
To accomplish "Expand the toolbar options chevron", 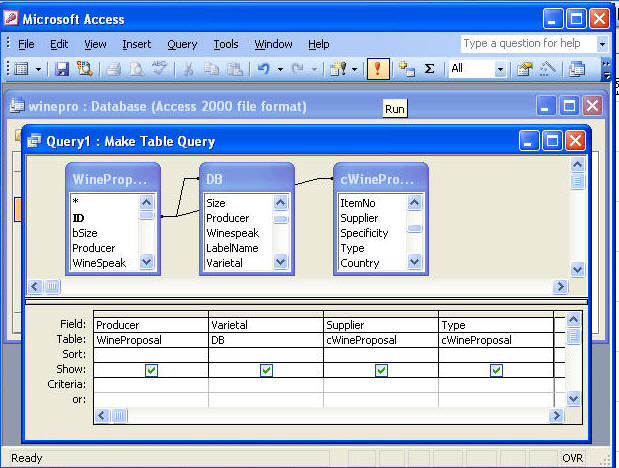I will tap(606, 70).
